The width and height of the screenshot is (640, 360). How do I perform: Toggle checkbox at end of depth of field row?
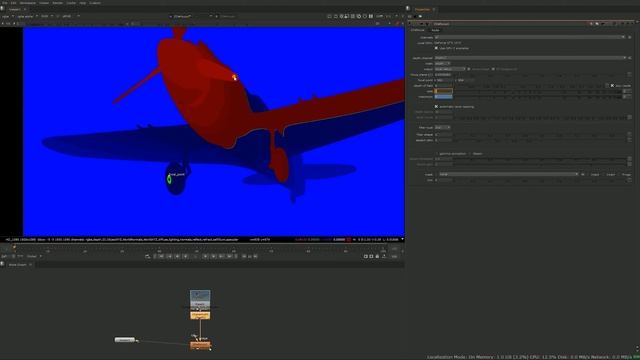(612, 86)
